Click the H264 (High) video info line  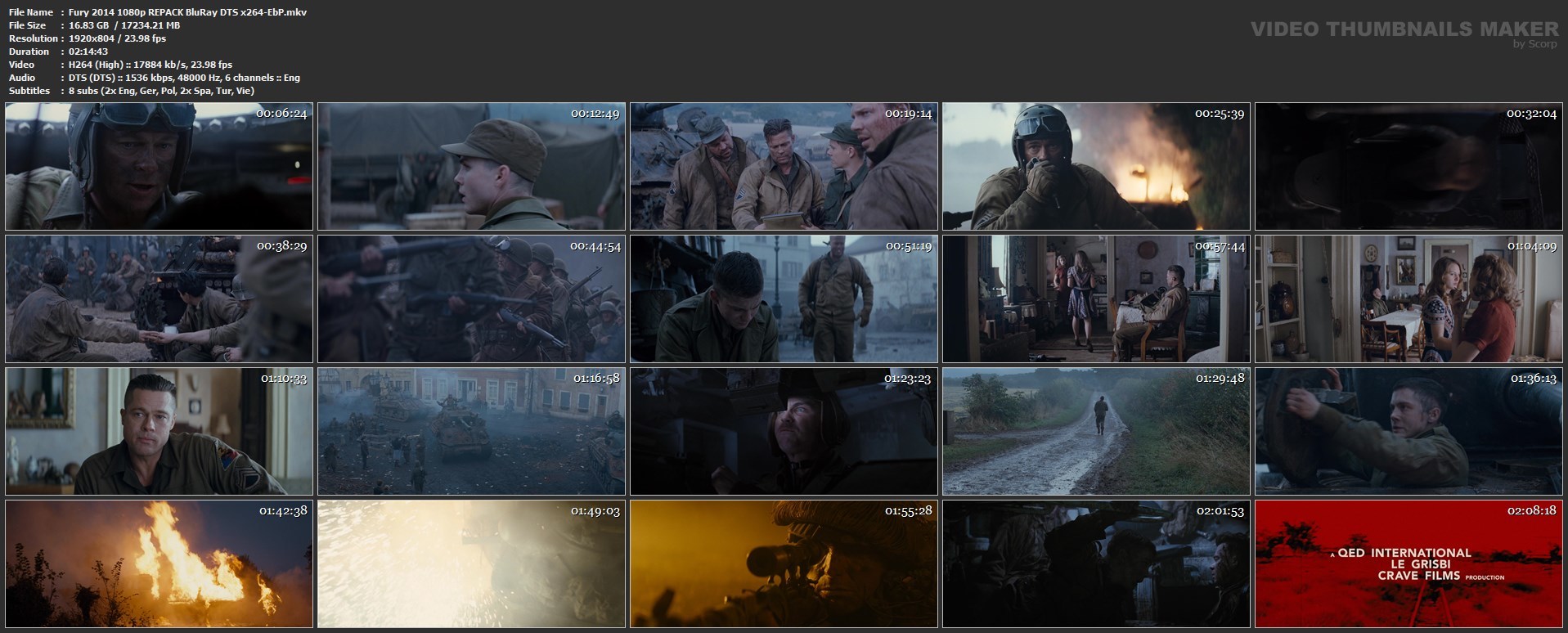pos(151,65)
